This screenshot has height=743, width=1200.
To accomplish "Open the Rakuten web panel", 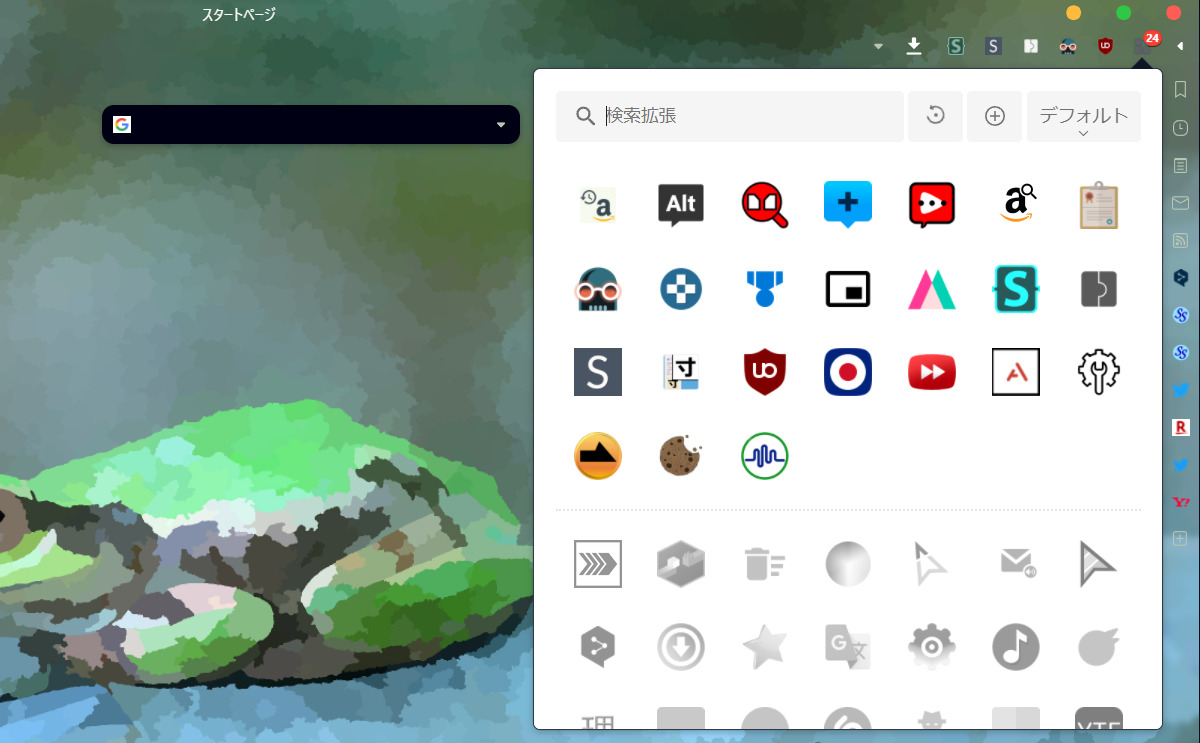I will [1180, 427].
